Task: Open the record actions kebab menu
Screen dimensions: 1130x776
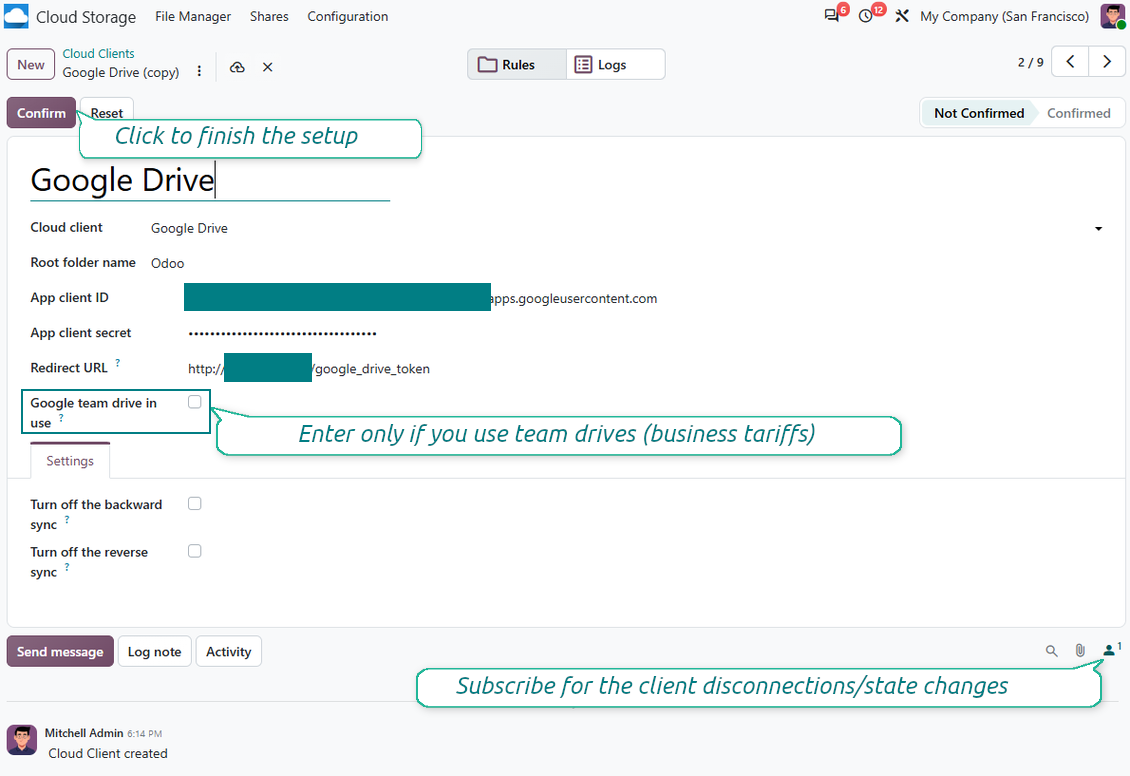Action: (199, 71)
